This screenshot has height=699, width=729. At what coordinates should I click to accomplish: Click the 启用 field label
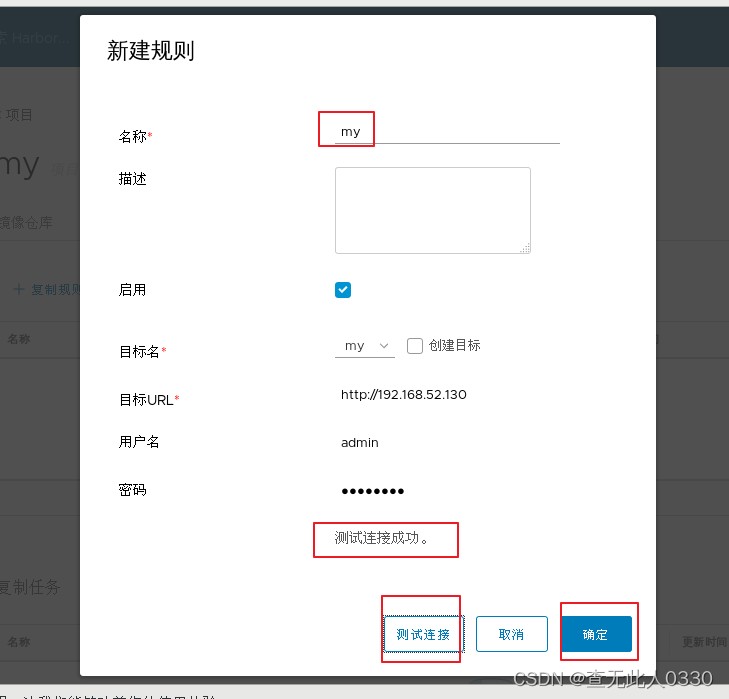(x=133, y=290)
